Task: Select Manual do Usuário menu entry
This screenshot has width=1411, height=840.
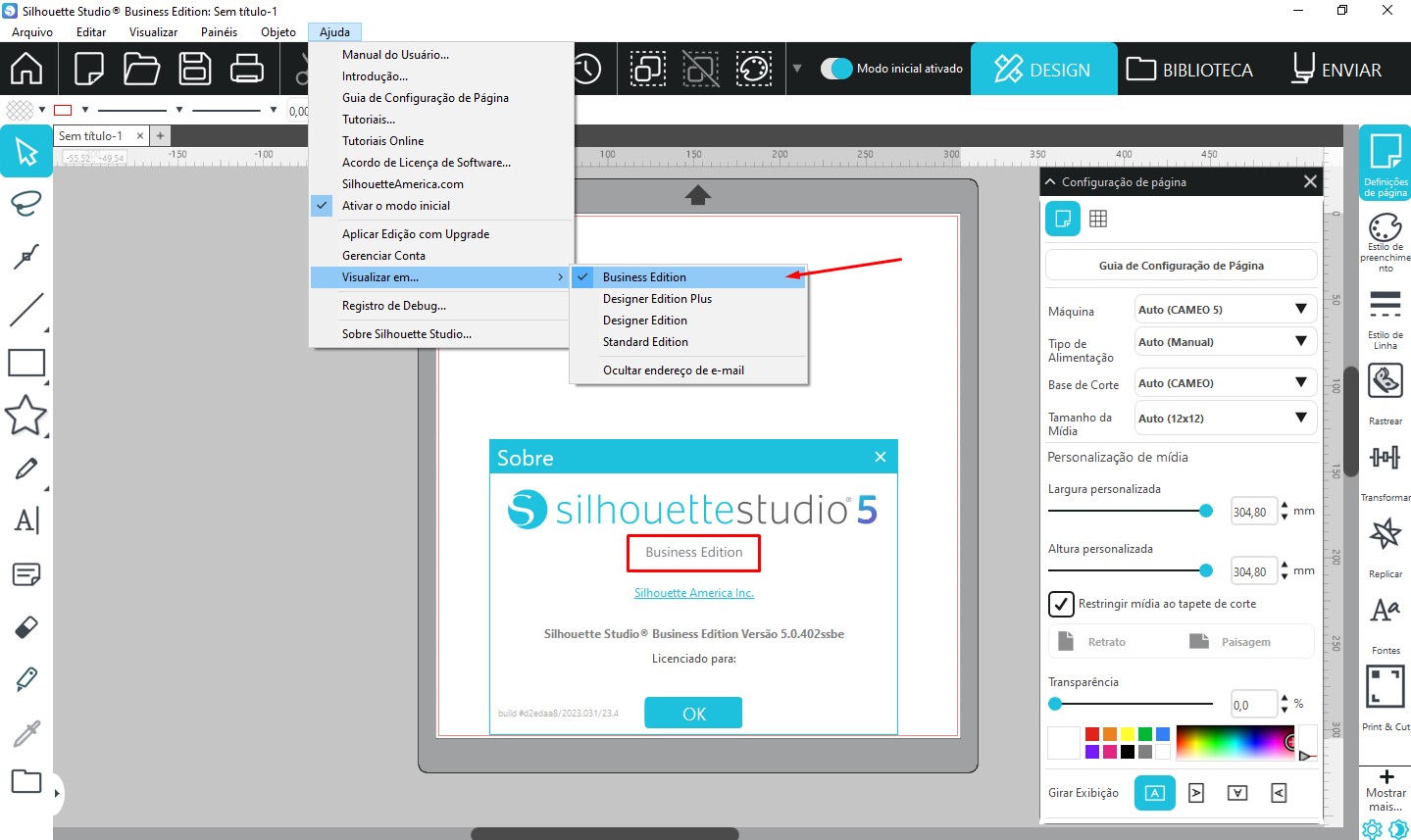Action: pyautogui.click(x=441, y=55)
